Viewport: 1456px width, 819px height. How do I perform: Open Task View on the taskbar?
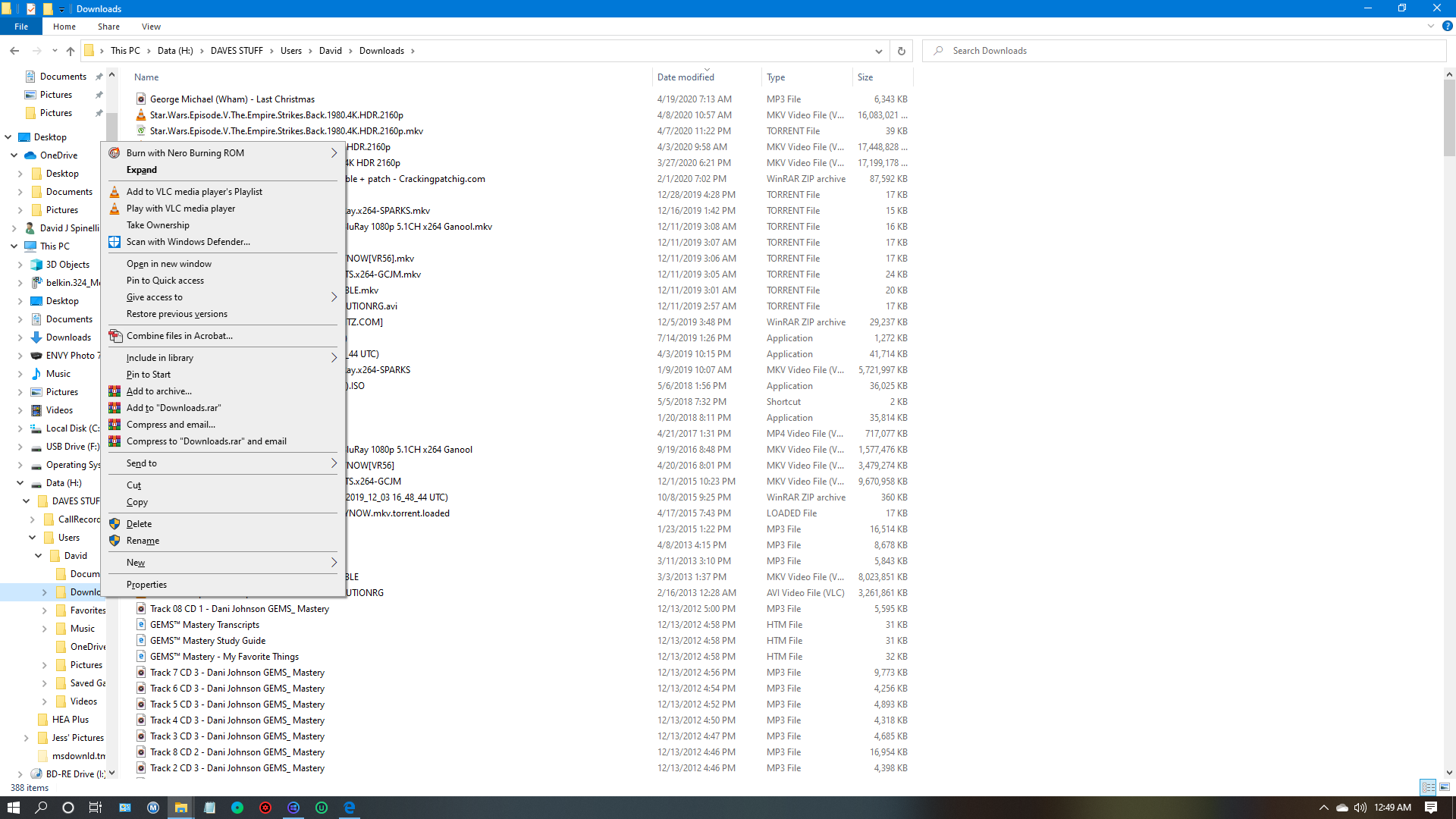(96, 808)
